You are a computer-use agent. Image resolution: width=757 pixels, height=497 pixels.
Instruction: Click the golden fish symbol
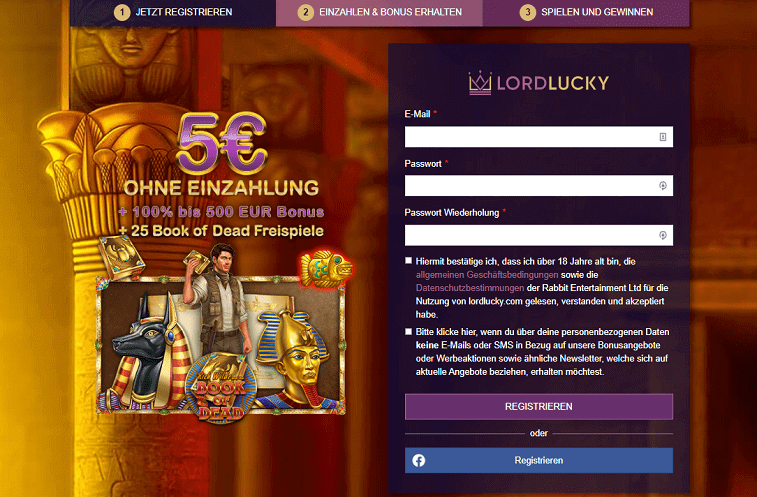(x=326, y=269)
